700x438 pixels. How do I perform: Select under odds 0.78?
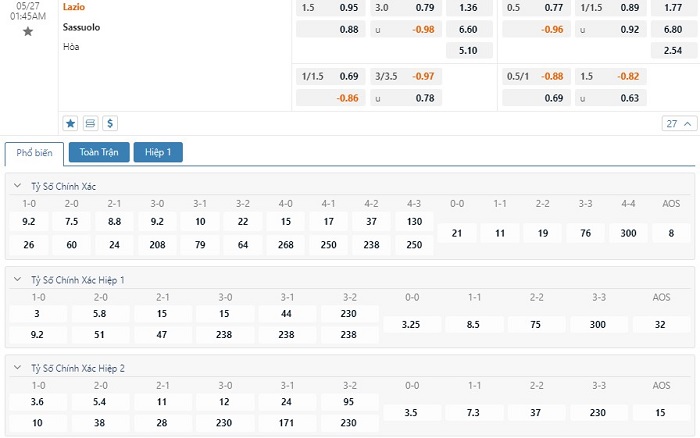tap(406, 98)
